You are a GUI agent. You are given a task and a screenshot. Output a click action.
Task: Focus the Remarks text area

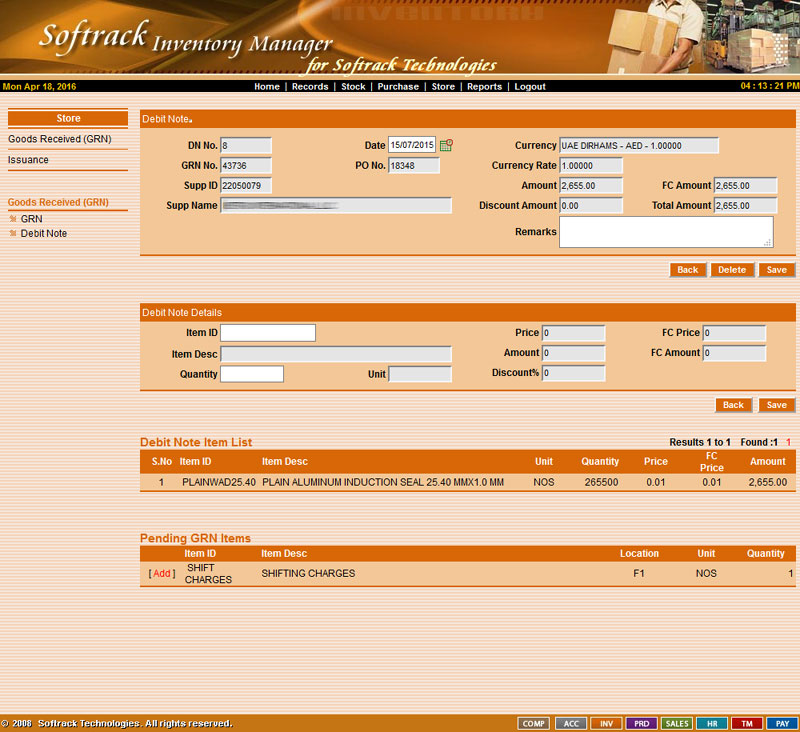[x=665, y=232]
